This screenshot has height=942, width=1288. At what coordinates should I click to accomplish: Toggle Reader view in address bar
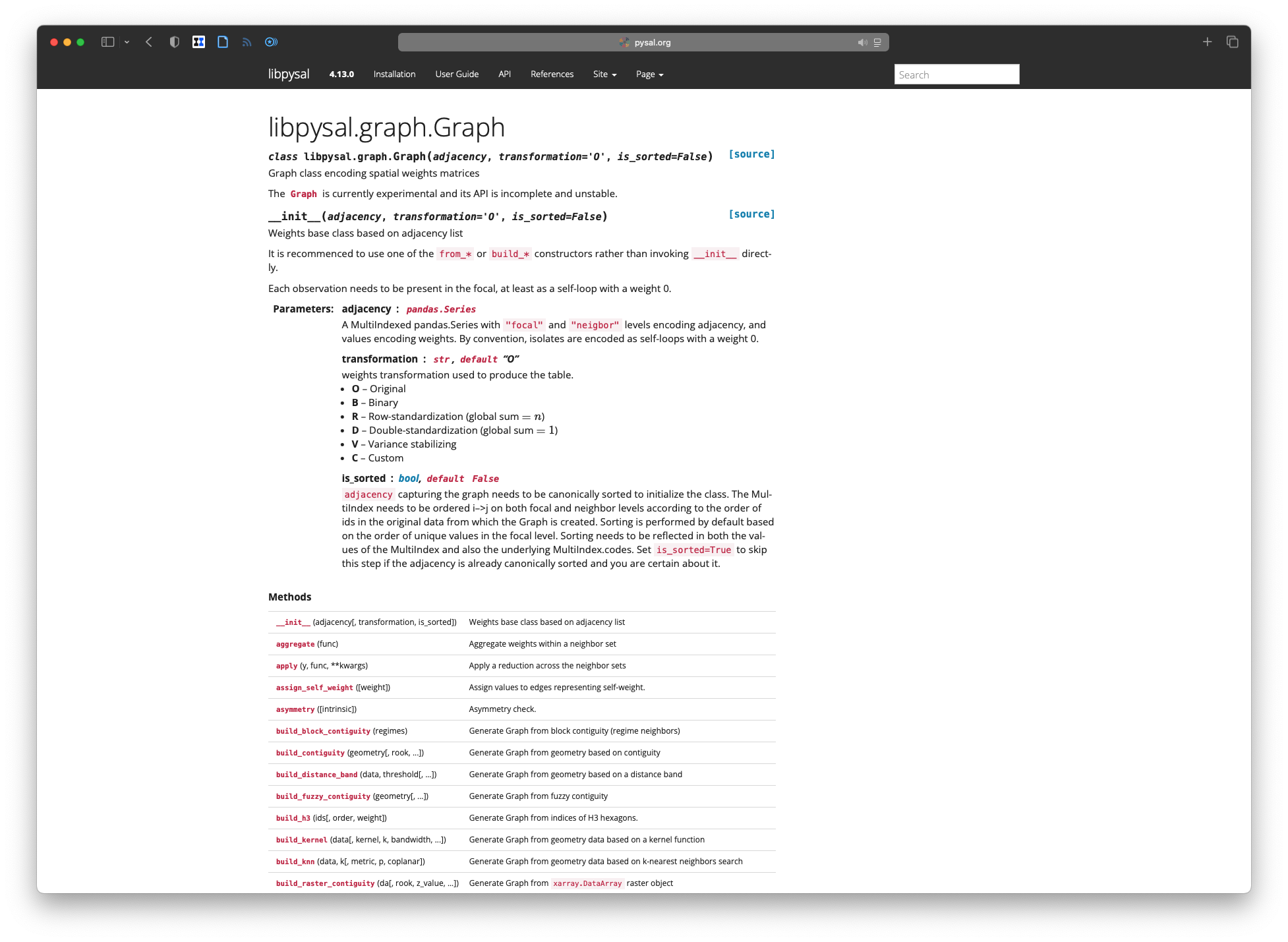tap(877, 42)
